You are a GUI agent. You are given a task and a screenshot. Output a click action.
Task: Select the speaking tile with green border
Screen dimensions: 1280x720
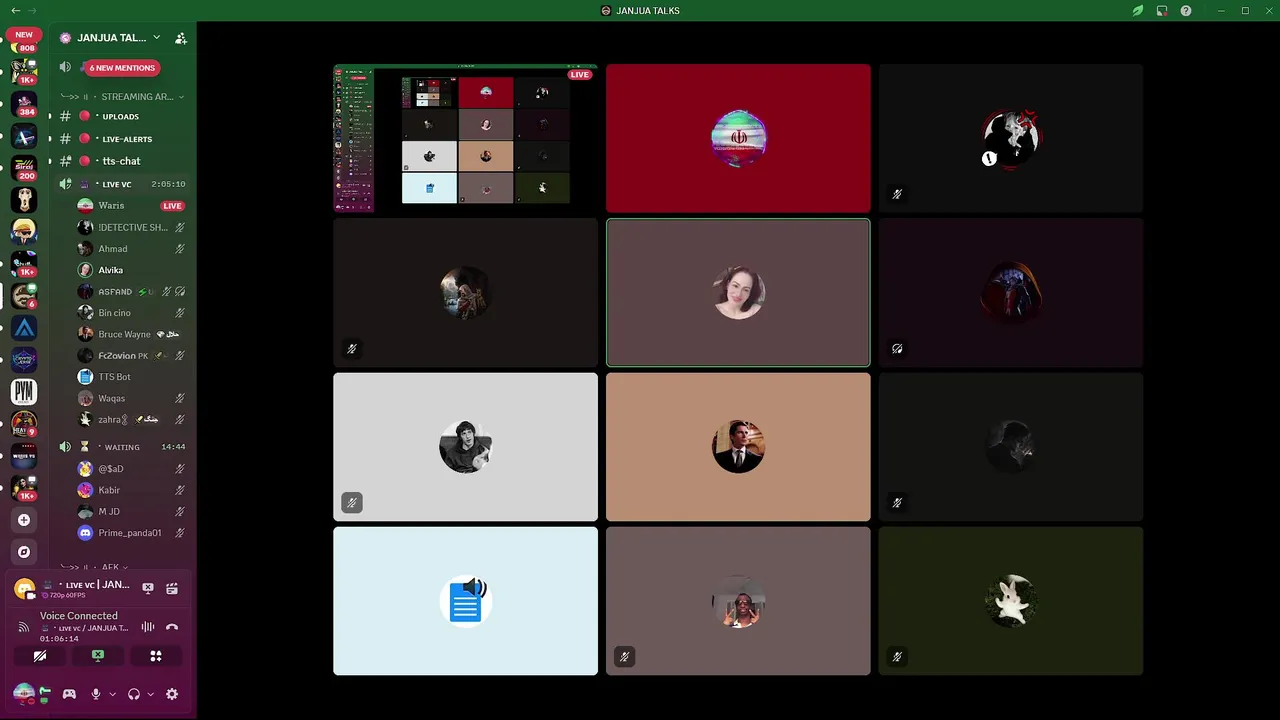coord(738,293)
